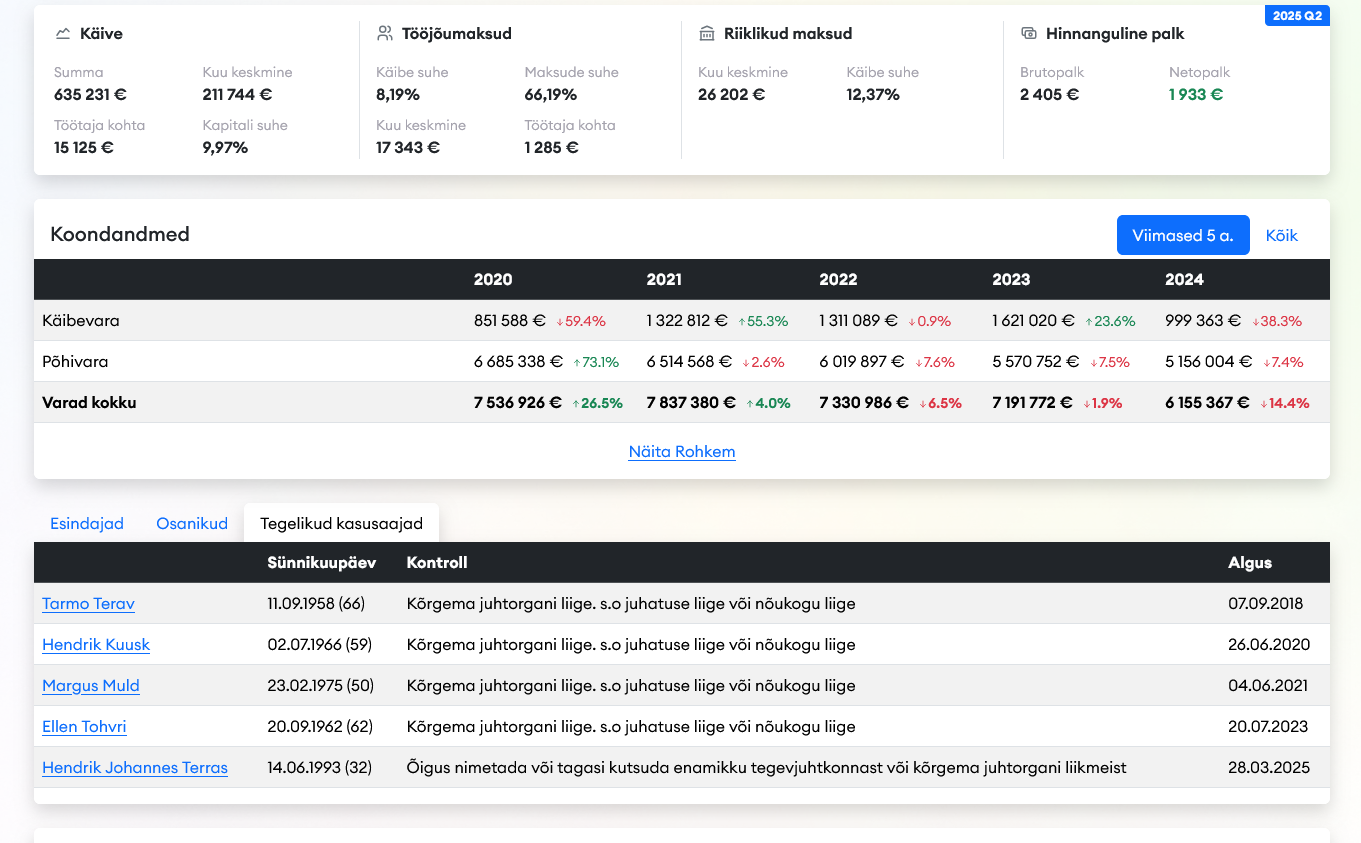Open the Esindajad tab

(87, 524)
